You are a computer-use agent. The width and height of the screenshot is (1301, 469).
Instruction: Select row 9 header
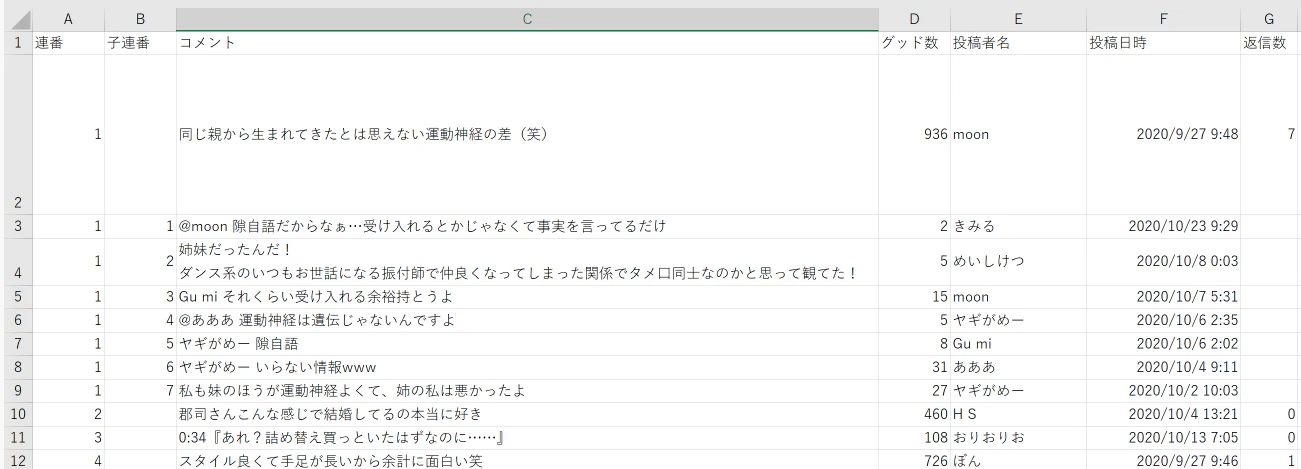tap(17, 391)
